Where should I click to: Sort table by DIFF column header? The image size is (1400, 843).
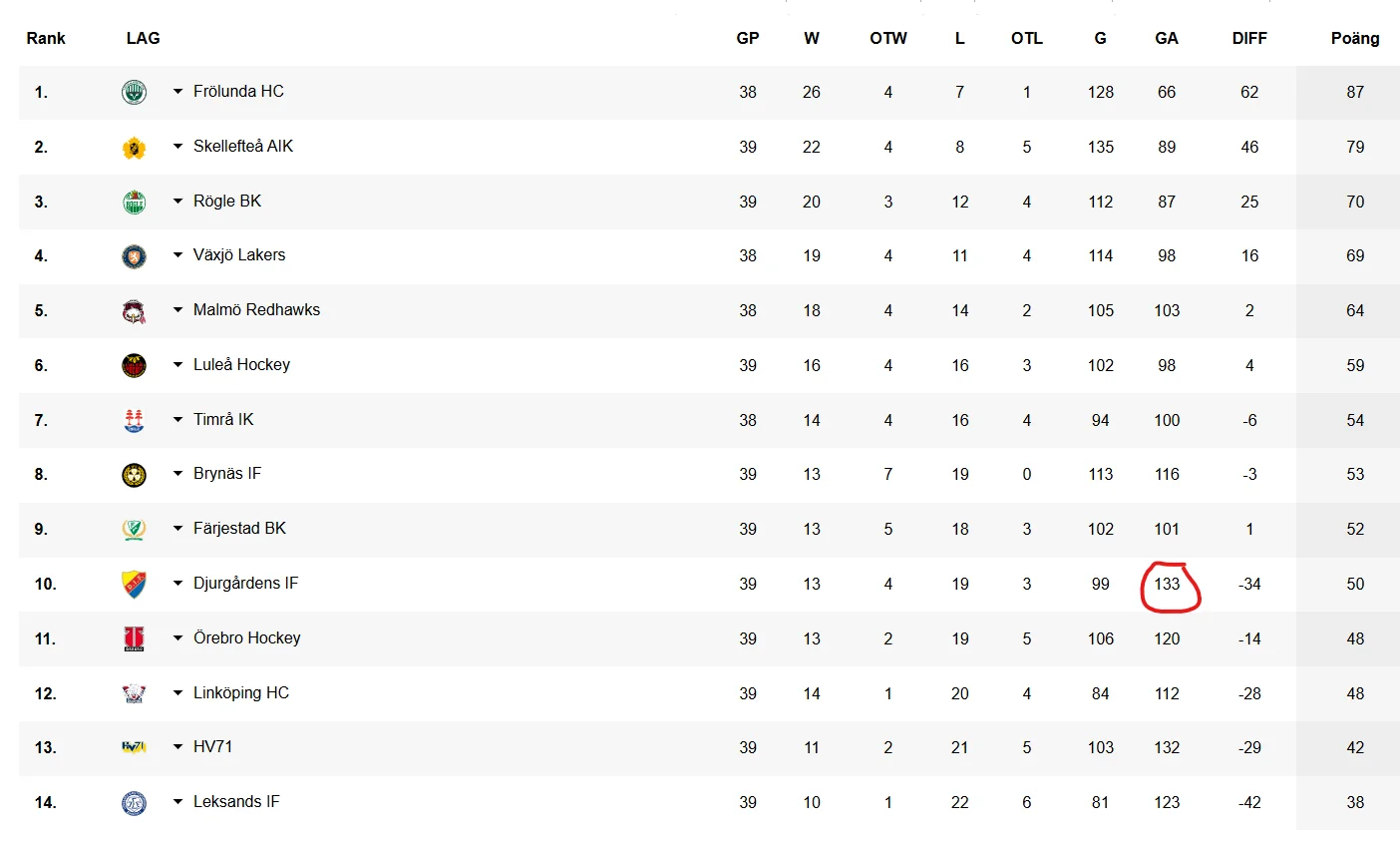(x=1249, y=38)
